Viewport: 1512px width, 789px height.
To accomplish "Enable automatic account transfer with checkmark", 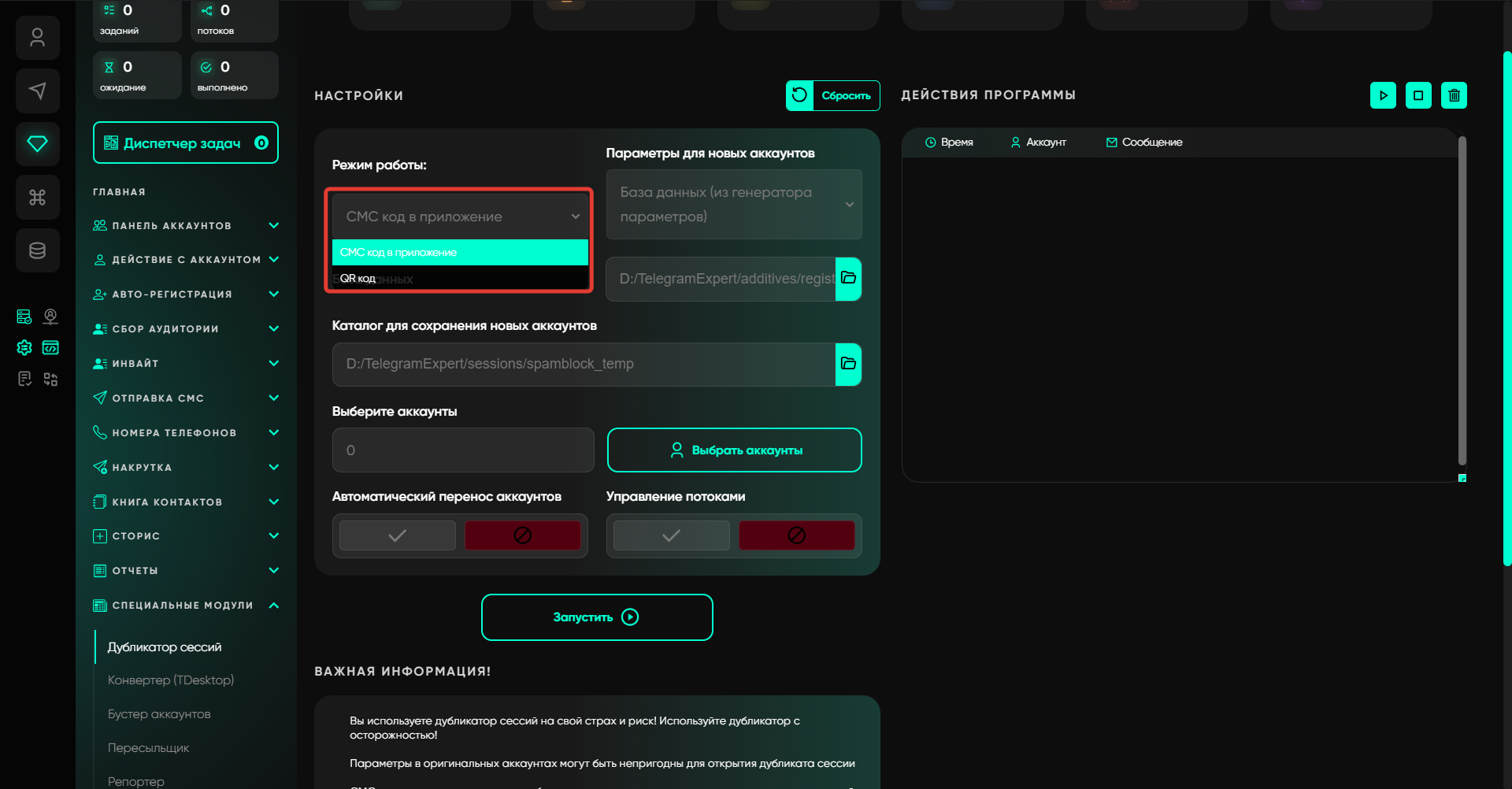I will tap(398, 535).
